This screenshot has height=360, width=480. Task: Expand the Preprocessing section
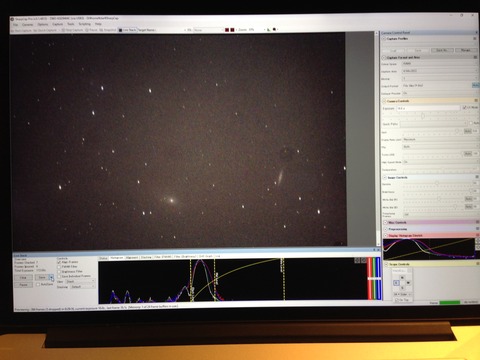pyautogui.click(x=386, y=229)
